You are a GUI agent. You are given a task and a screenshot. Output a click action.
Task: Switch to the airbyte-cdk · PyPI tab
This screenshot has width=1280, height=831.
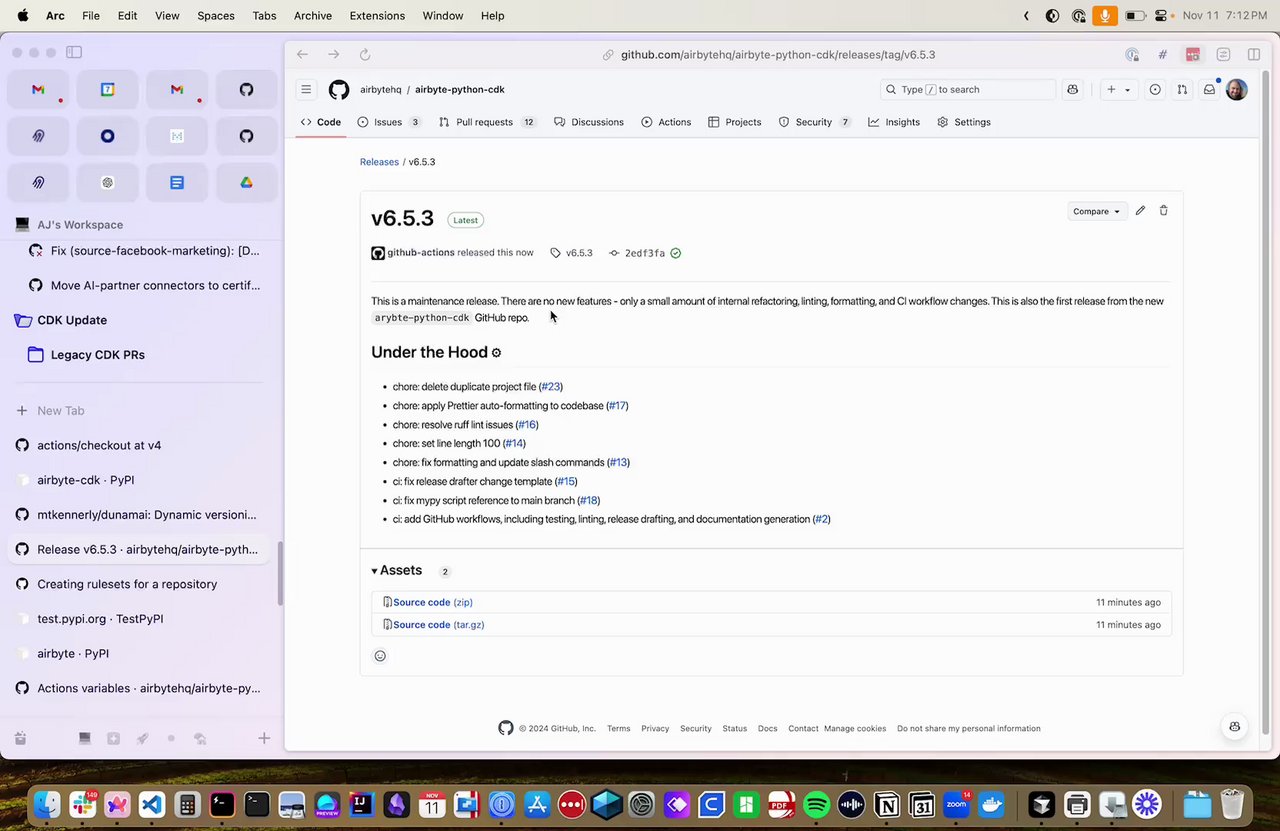coord(140,480)
